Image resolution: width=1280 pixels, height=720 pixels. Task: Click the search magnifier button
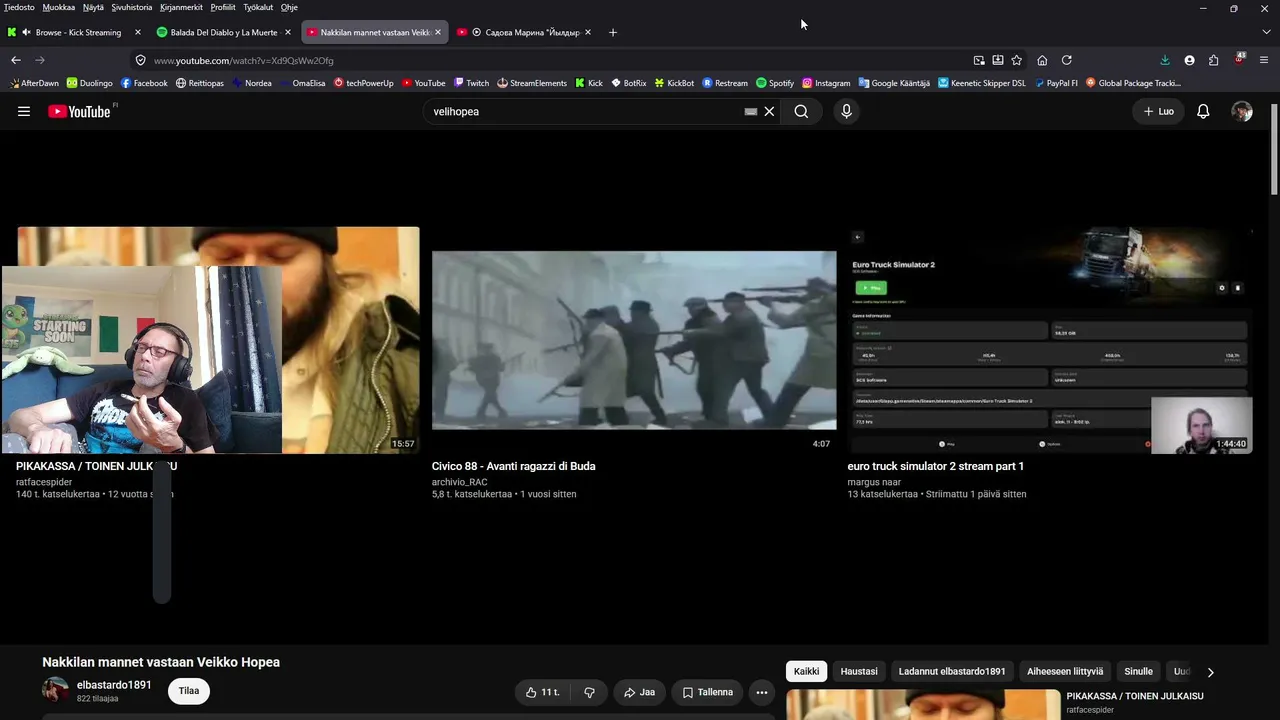point(801,112)
